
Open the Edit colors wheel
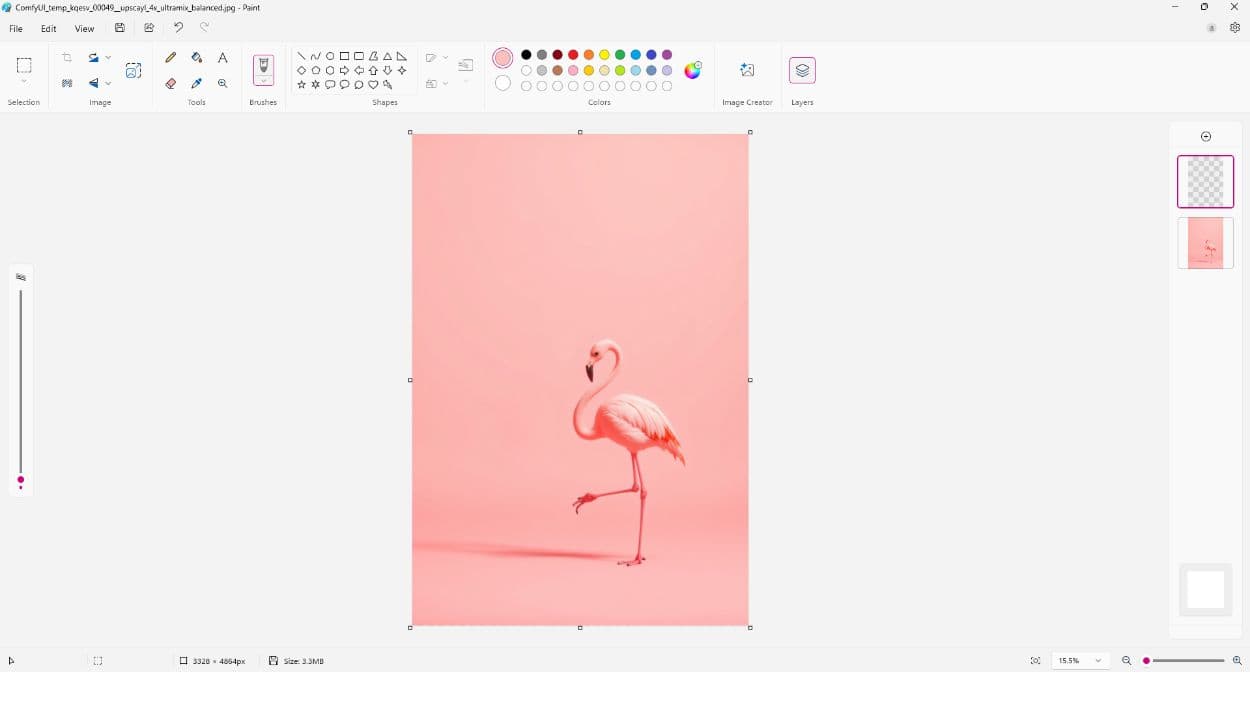click(692, 70)
